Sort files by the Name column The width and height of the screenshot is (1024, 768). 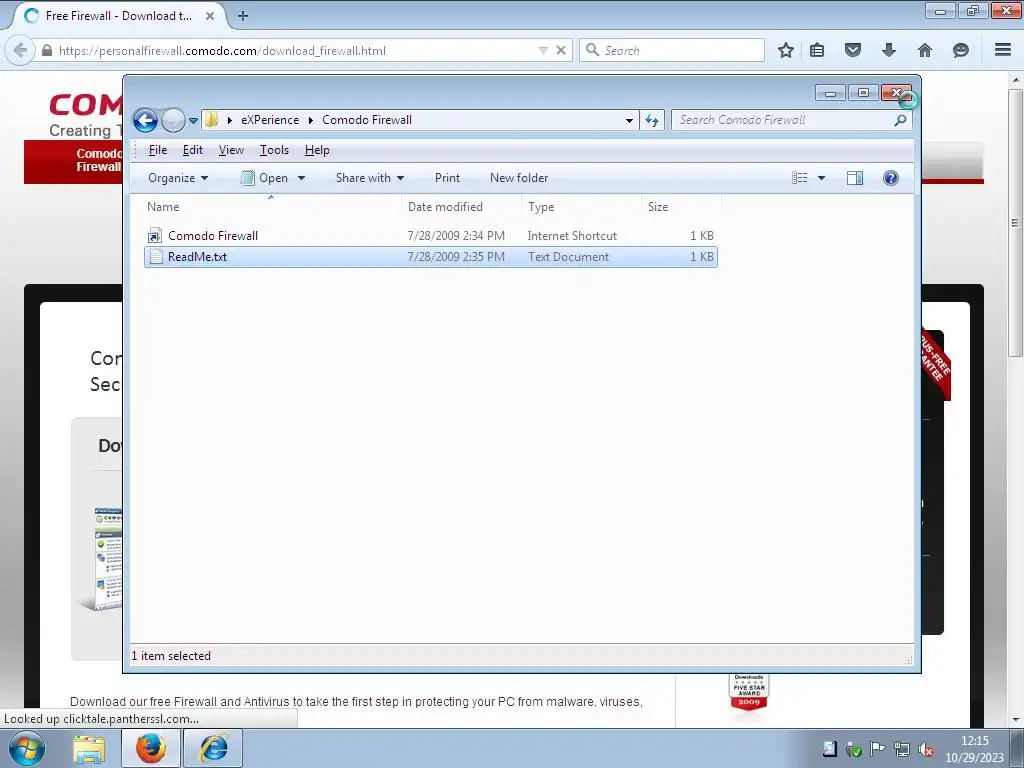(x=271, y=206)
